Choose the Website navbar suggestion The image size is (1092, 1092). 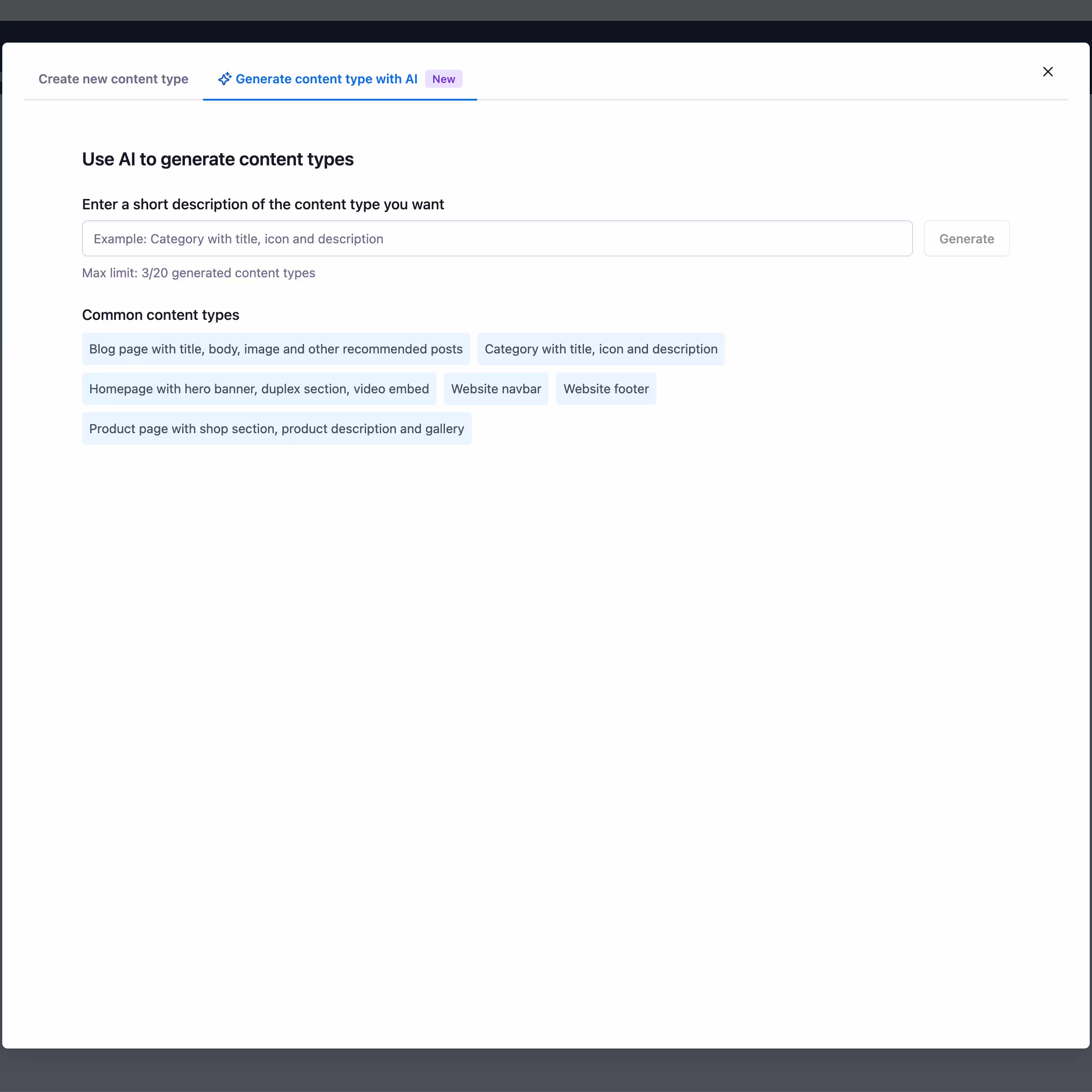[x=496, y=389]
